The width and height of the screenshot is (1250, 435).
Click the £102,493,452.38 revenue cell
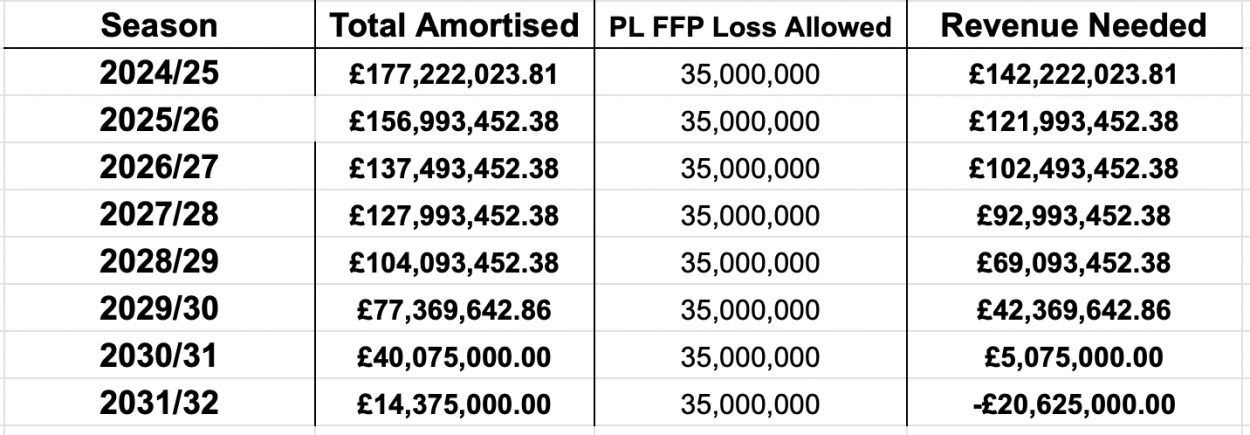(1073, 168)
